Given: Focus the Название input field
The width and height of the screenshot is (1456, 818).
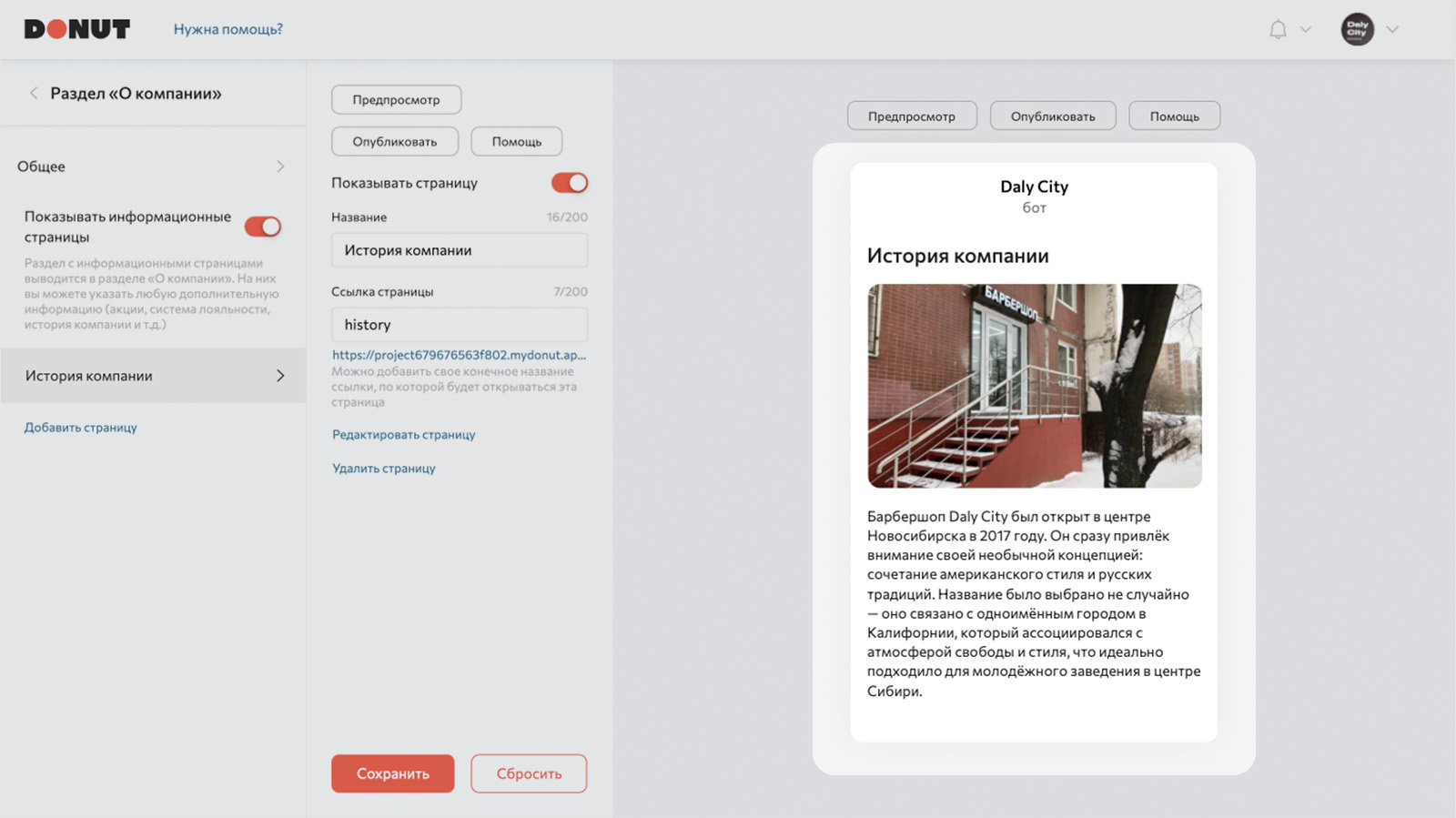Looking at the screenshot, I should pos(460,250).
